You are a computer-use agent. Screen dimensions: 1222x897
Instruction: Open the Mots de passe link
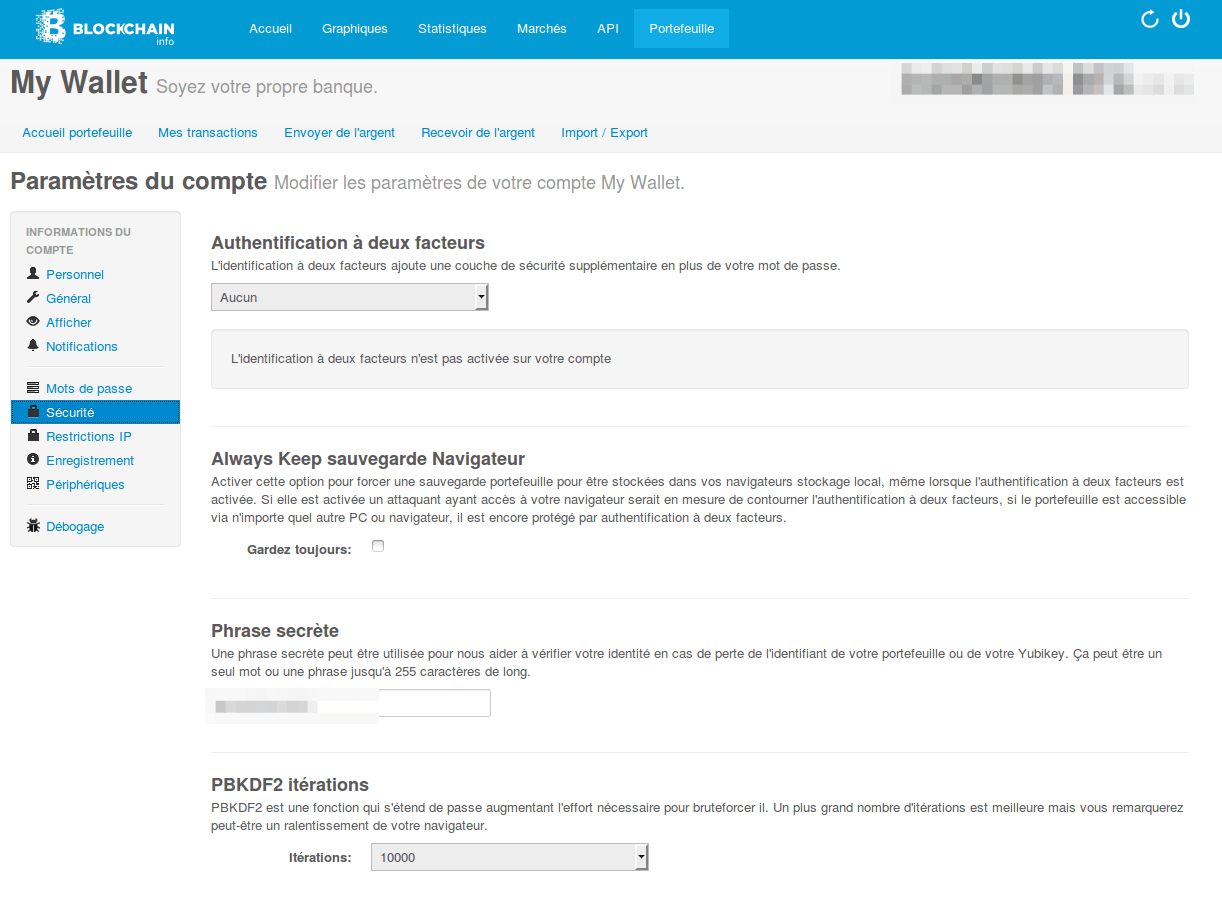[x=89, y=388]
